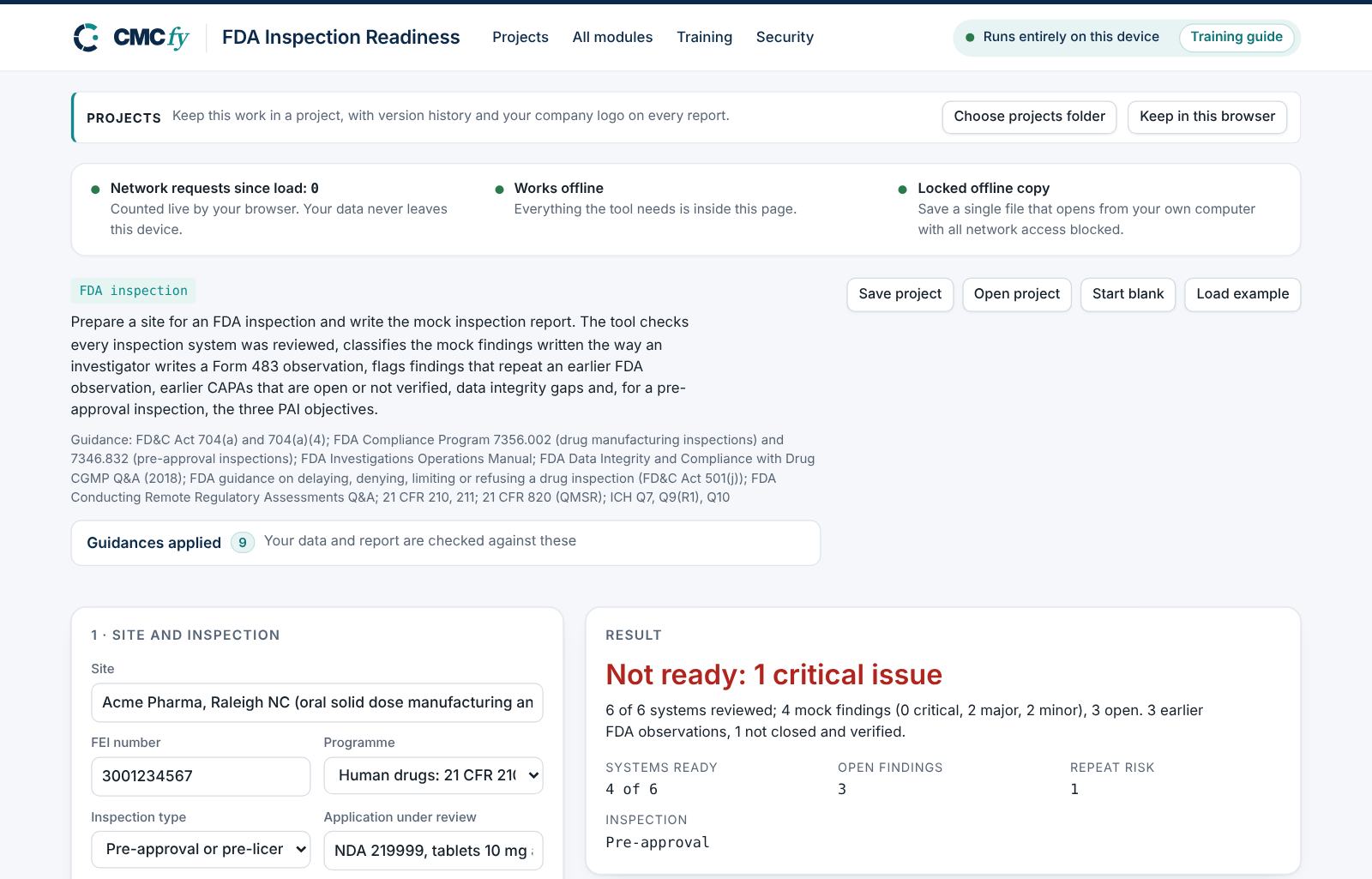Screen dimensions: 1372x879
Task: Click the Load example button
Action: click(1243, 294)
